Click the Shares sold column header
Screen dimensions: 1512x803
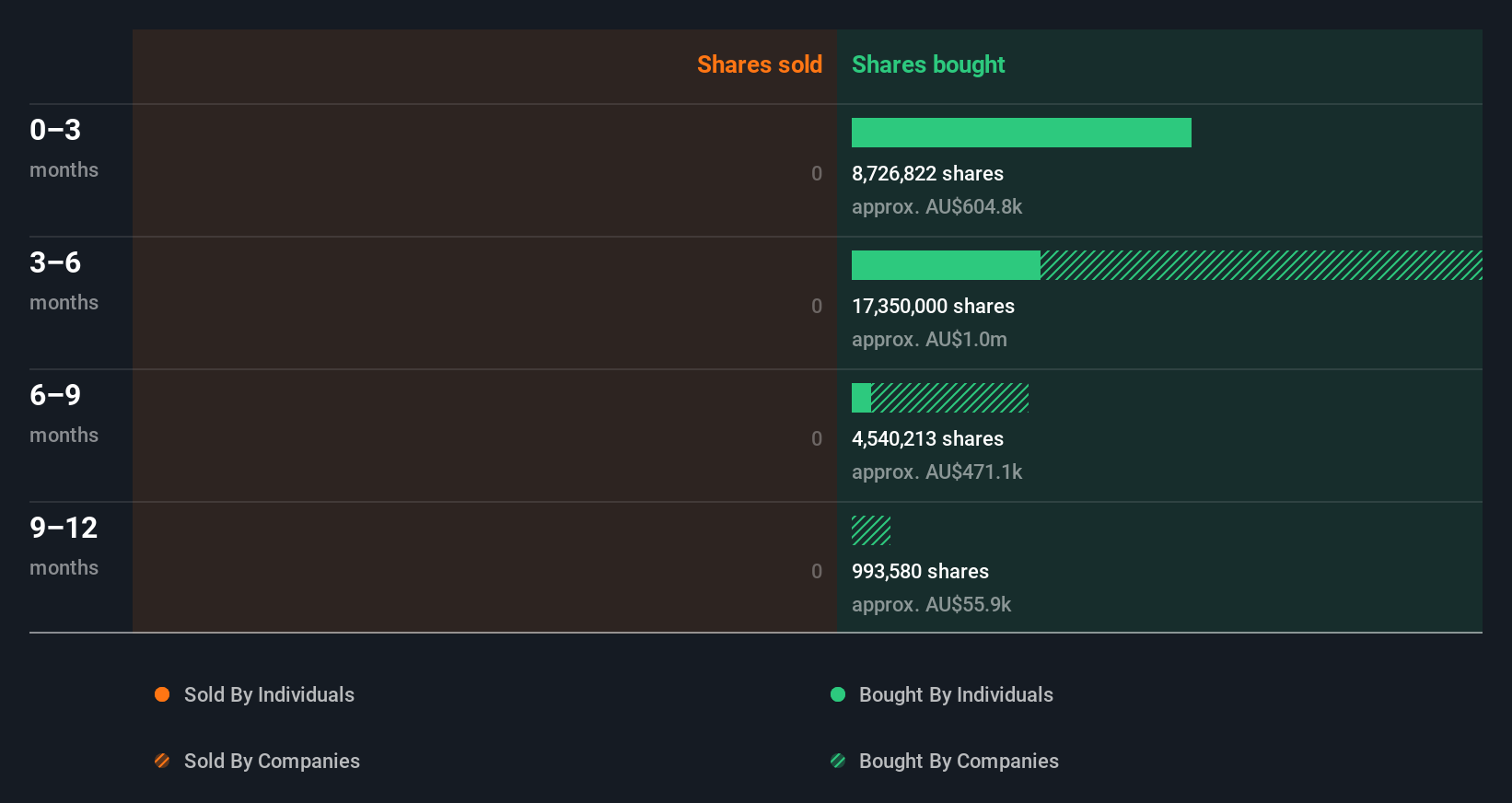pyautogui.click(x=760, y=64)
